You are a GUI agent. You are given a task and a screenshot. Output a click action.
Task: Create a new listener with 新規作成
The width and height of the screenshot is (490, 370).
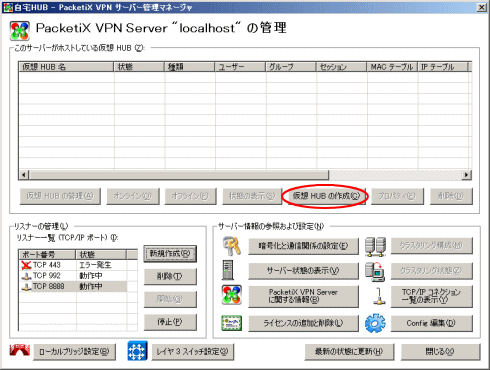coord(170,254)
